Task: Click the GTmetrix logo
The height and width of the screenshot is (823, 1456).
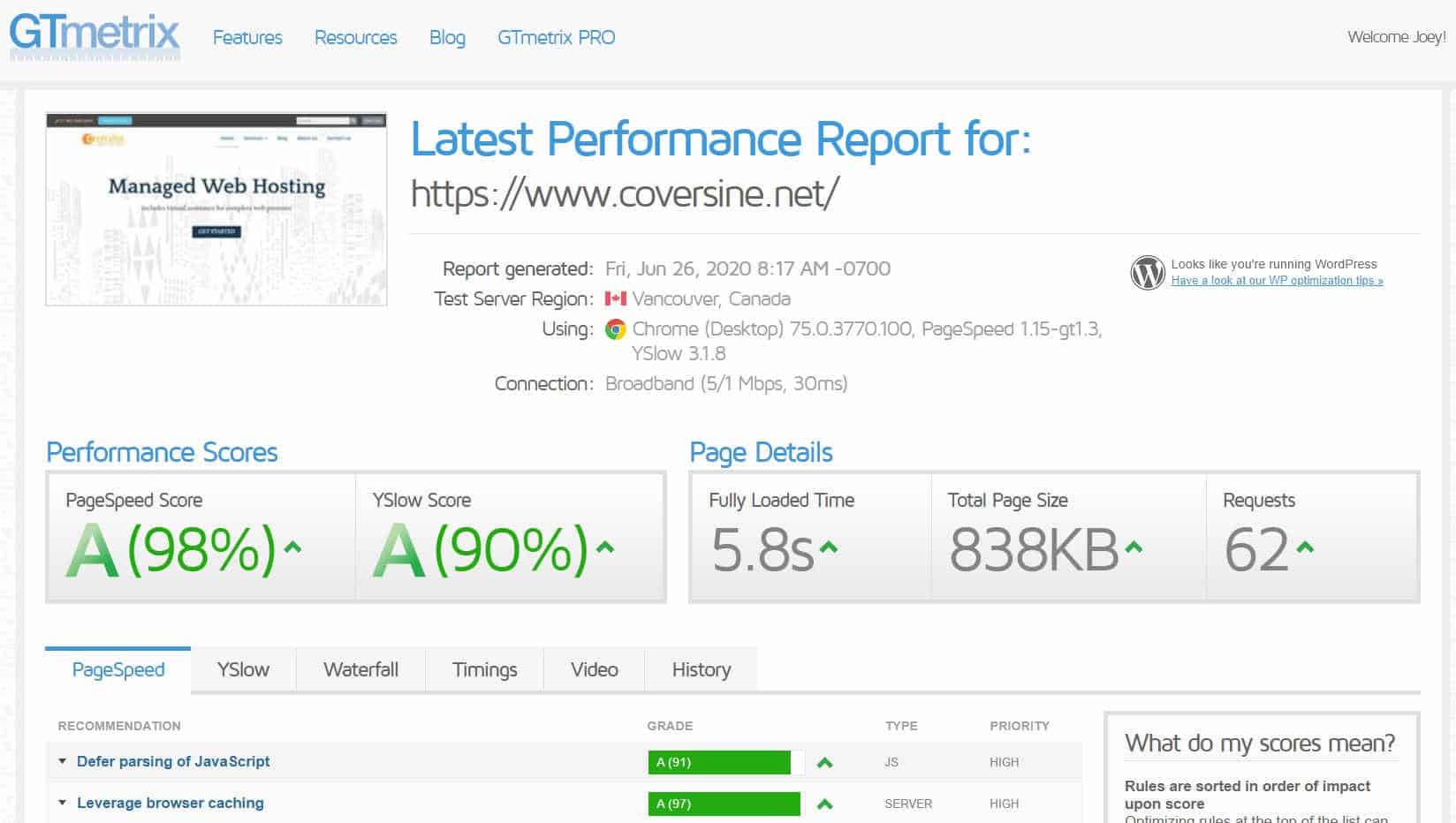Action: click(95, 36)
